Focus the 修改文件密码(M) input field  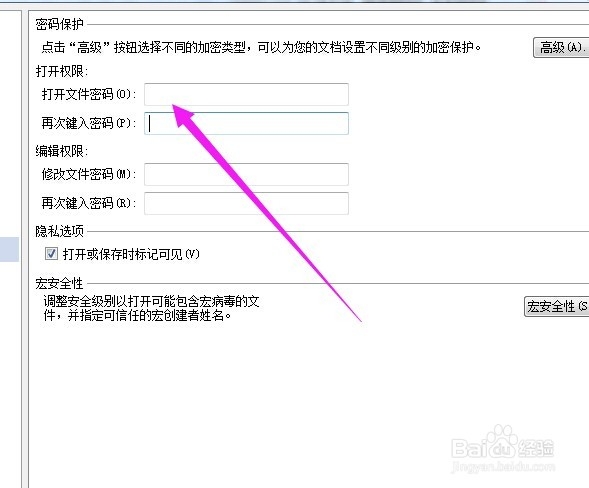246,174
